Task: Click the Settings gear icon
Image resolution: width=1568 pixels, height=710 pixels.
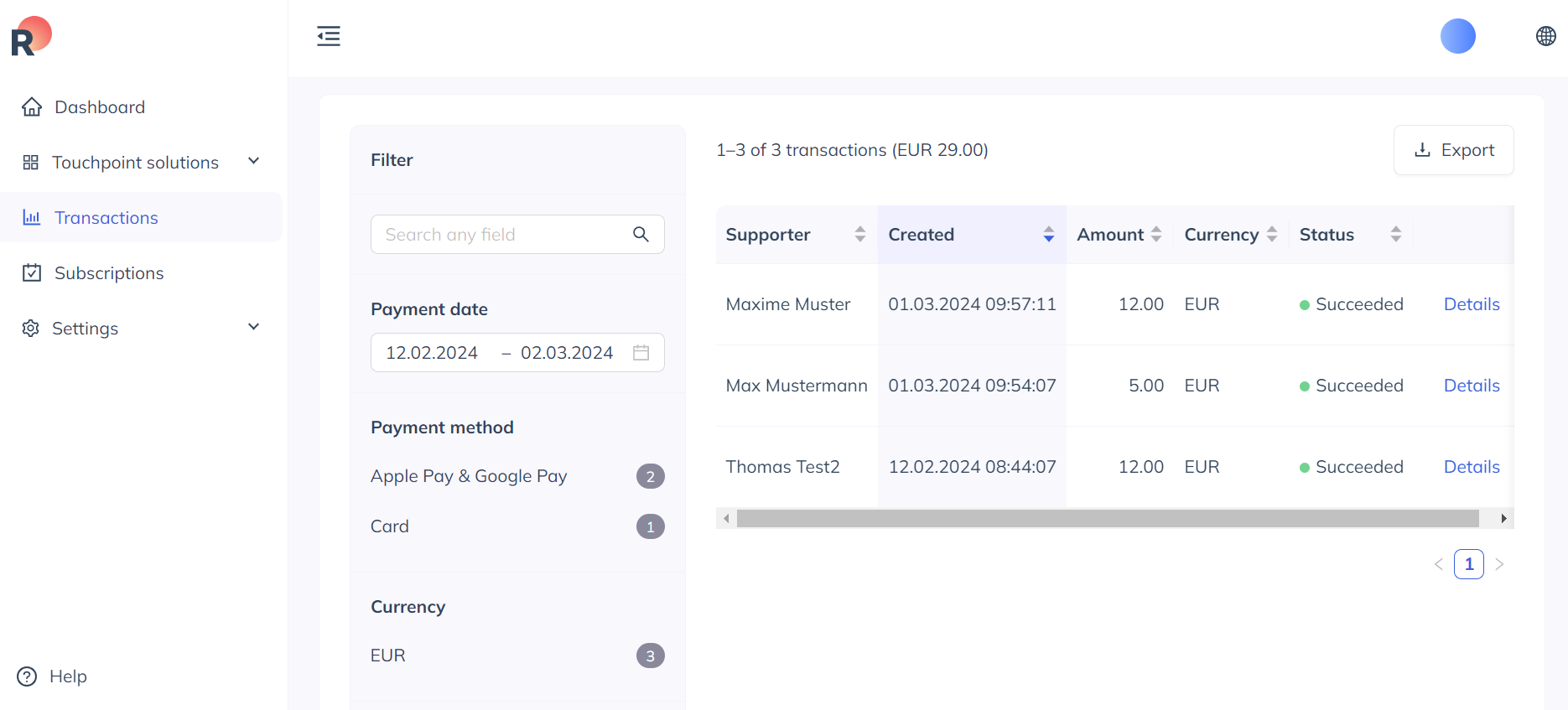Action: coord(31,329)
